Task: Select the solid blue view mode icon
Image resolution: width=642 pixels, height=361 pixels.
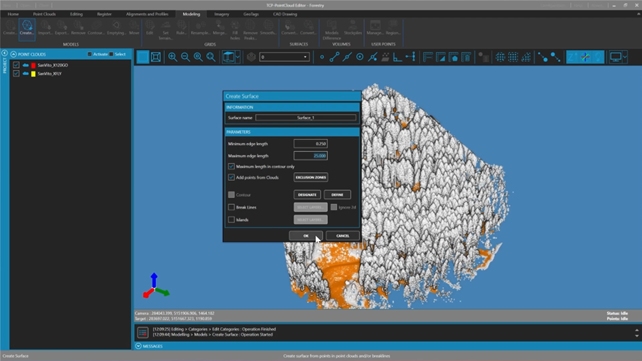Action: point(142,57)
